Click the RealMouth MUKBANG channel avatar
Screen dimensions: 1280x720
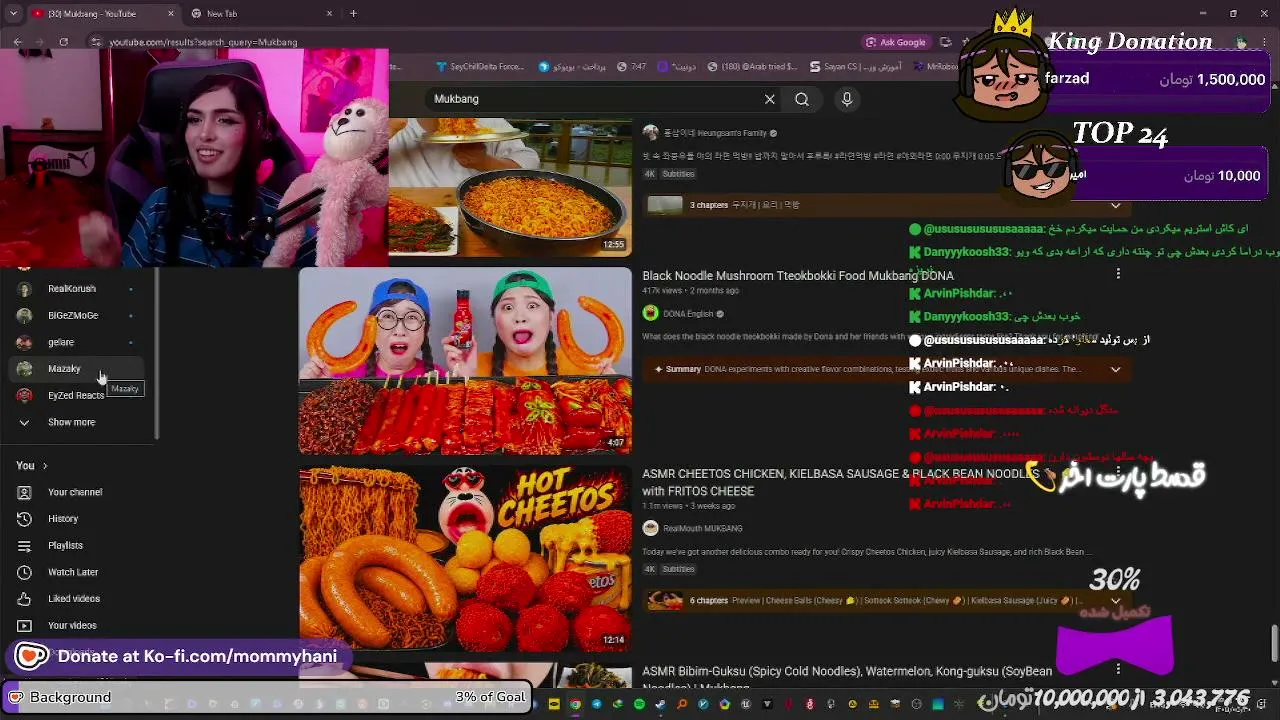tap(651, 529)
